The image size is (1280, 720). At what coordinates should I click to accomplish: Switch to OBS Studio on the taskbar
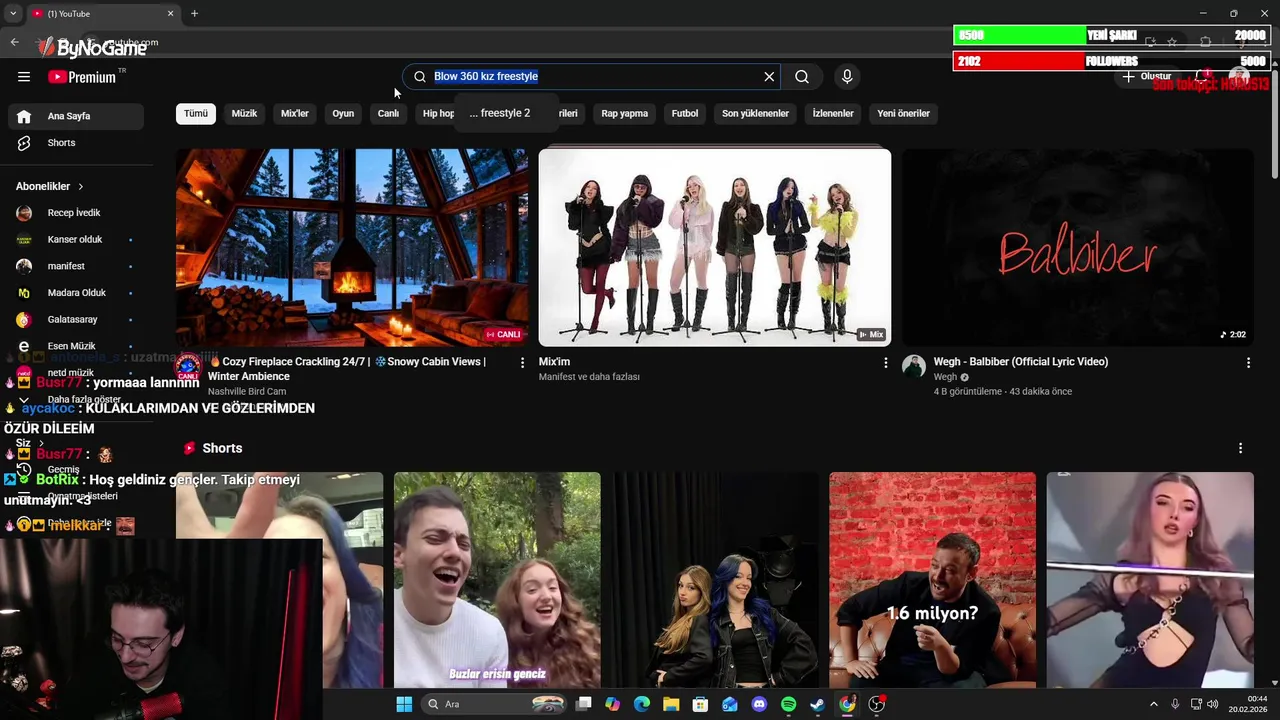point(876,704)
